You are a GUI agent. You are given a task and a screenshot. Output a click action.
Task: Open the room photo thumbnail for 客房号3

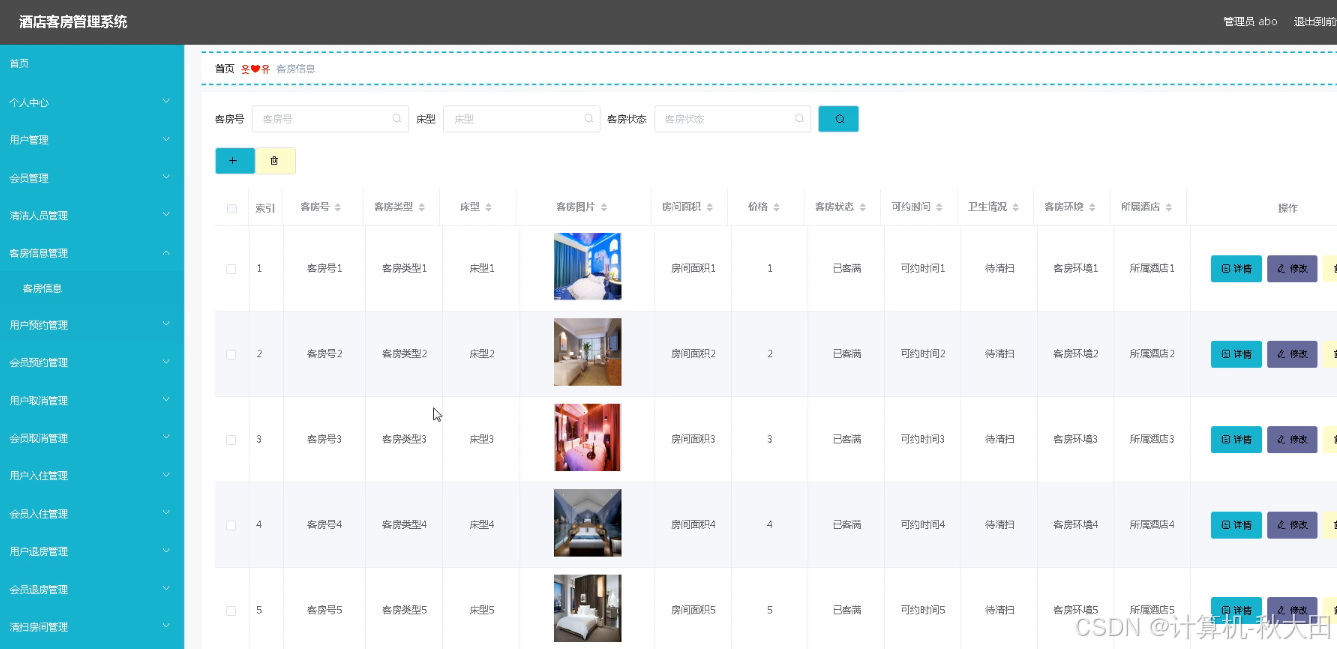(588, 437)
